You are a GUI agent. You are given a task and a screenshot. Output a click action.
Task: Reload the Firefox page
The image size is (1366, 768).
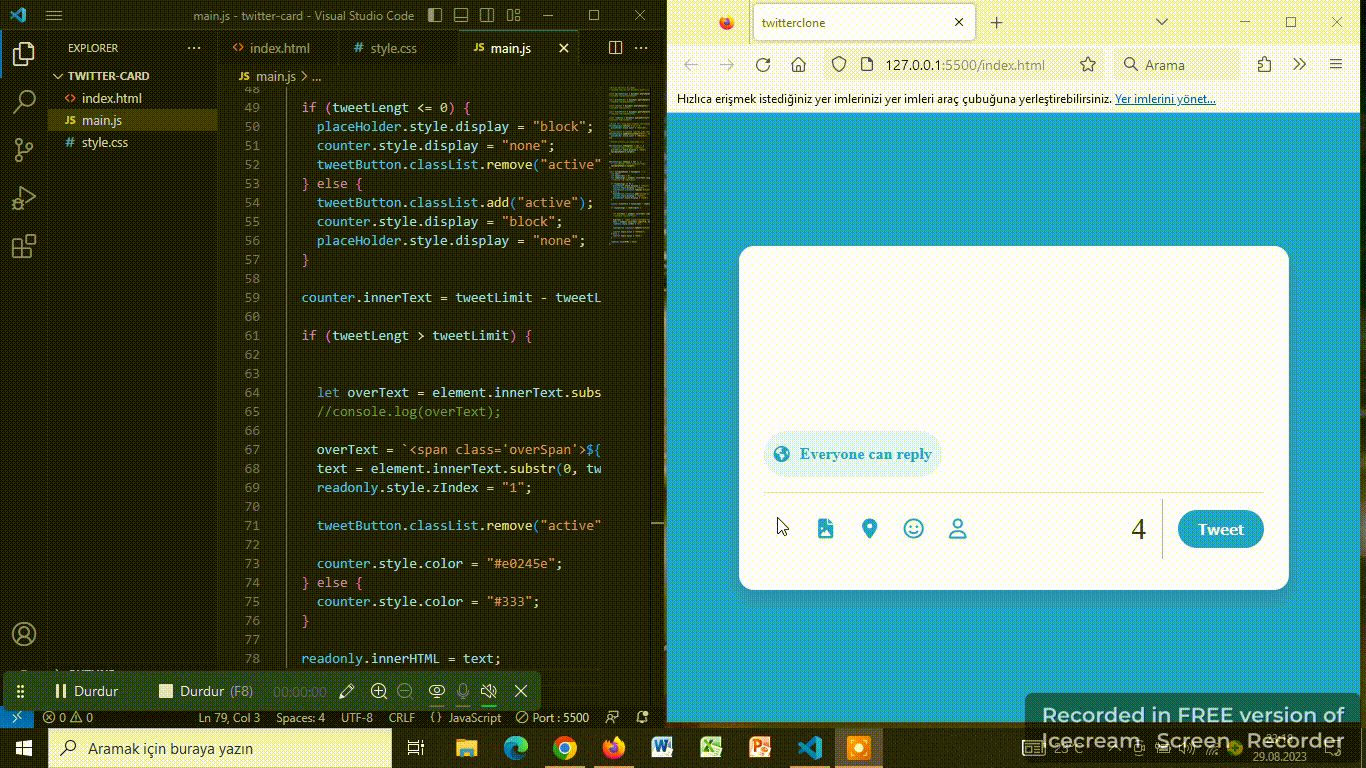click(763, 65)
